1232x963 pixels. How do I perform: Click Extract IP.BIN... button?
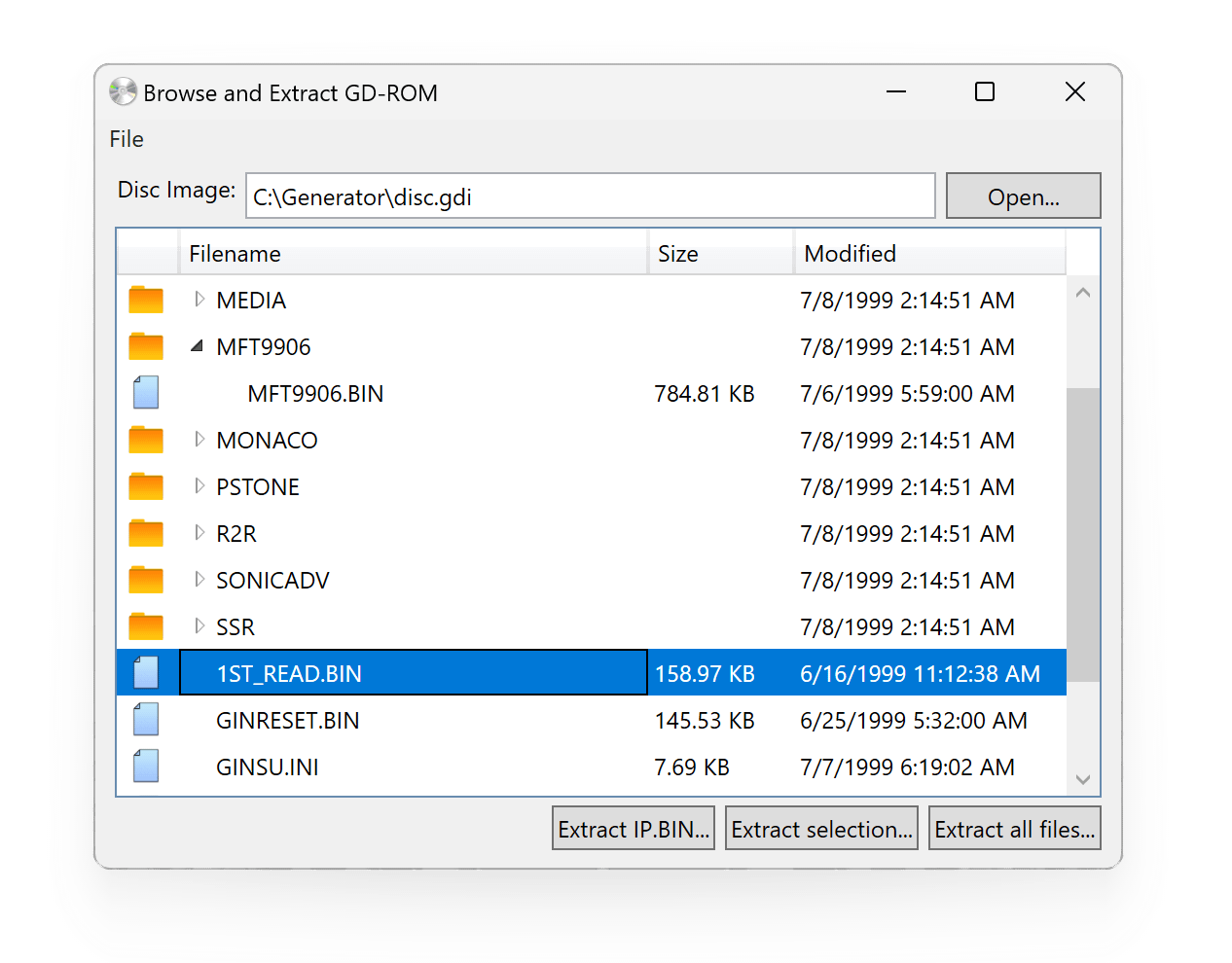(x=633, y=829)
